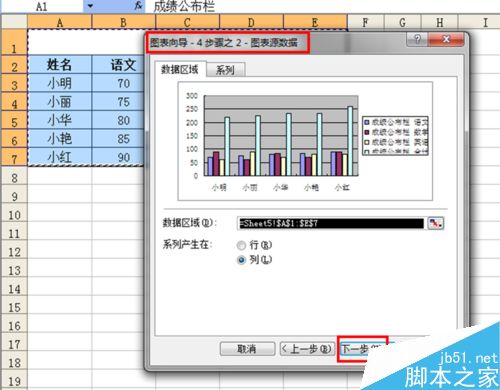Click the cell containing 语文
Image resolution: width=500 pixels, height=390 pixels.
point(119,65)
